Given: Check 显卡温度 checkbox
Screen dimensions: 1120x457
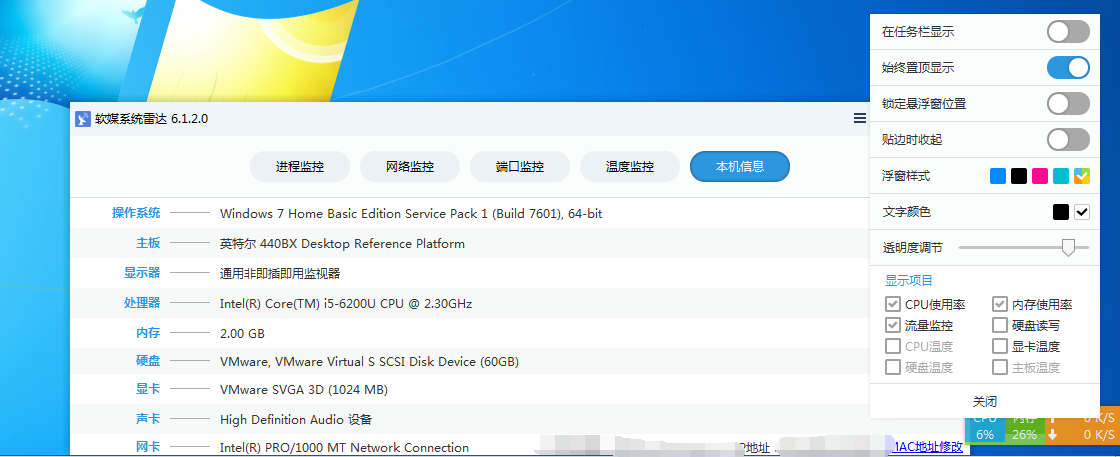Looking at the screenshot, I should [1000, 346].
